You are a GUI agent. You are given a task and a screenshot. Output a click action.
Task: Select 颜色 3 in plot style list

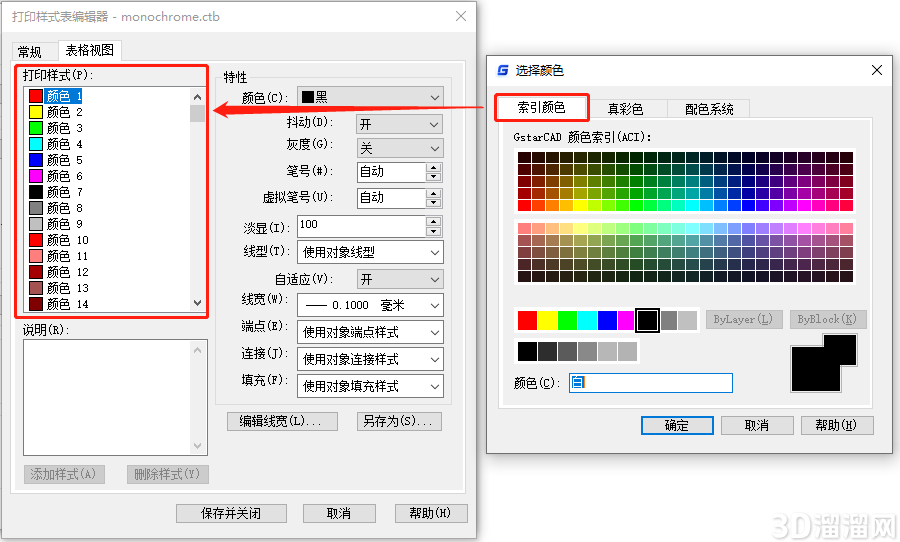pyautogui.click(x=56, y=128)
